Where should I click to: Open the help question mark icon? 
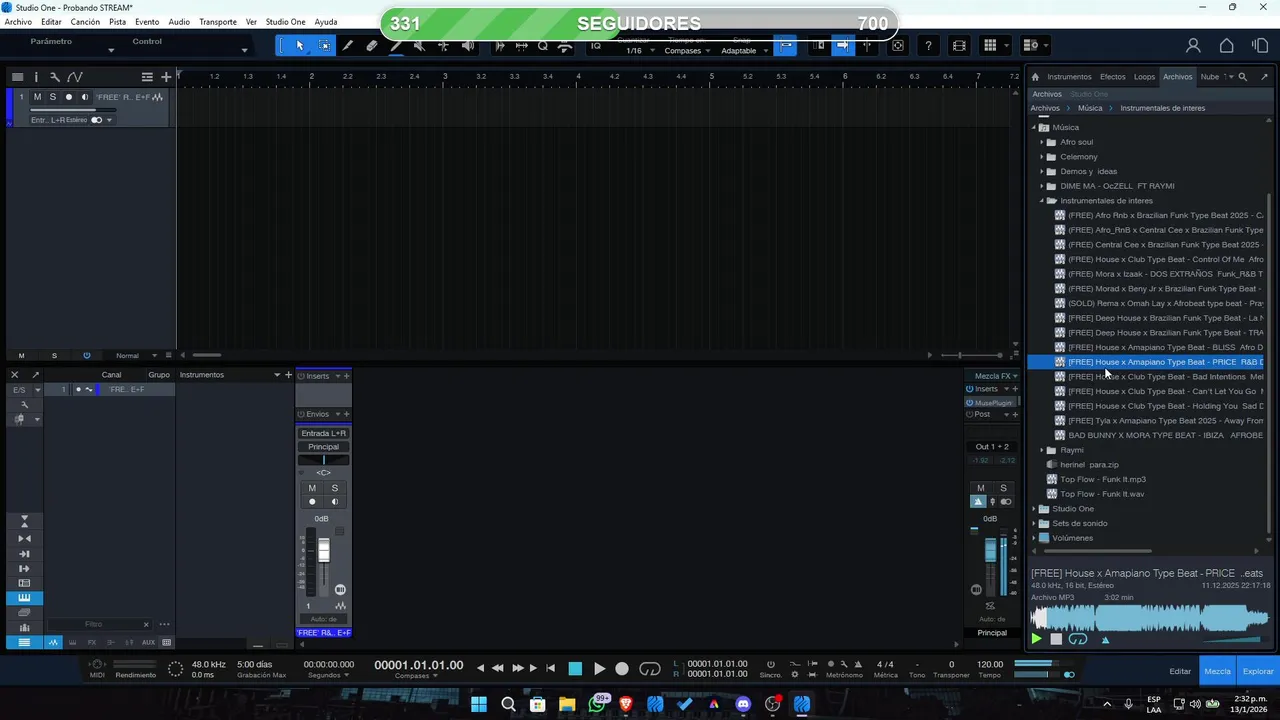pos(929,46)
